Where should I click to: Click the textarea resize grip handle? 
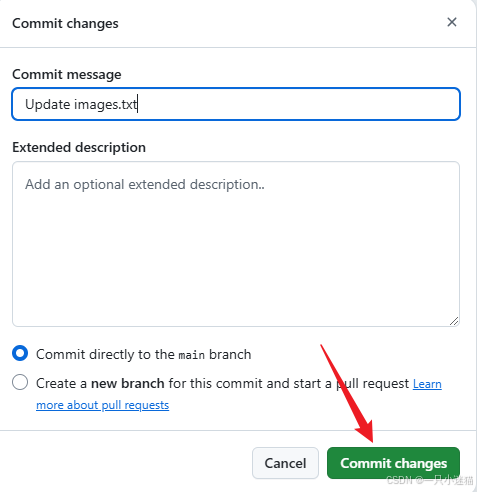tap(454, 321)
